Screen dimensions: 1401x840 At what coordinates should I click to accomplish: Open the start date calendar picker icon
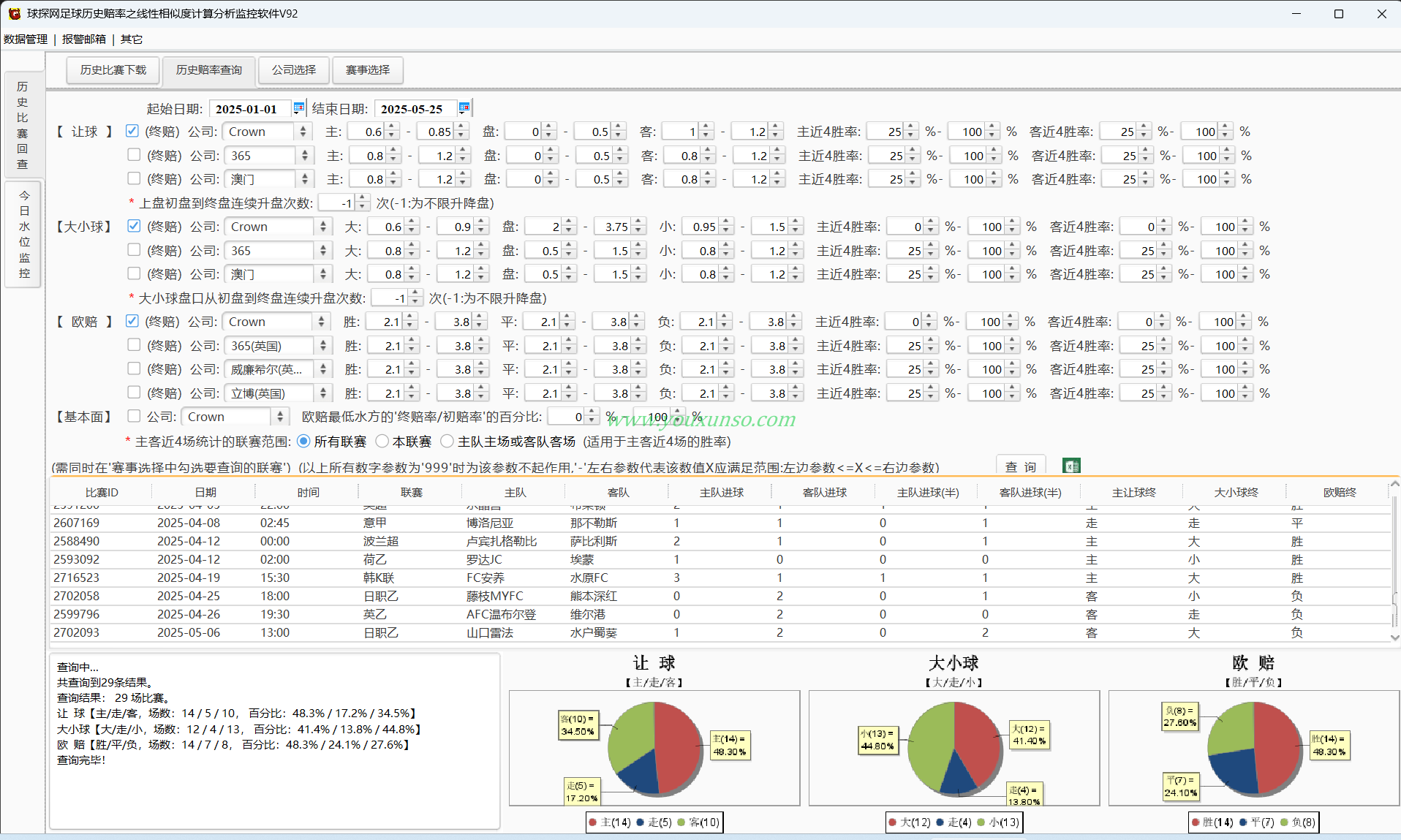[x=298, y=108]
